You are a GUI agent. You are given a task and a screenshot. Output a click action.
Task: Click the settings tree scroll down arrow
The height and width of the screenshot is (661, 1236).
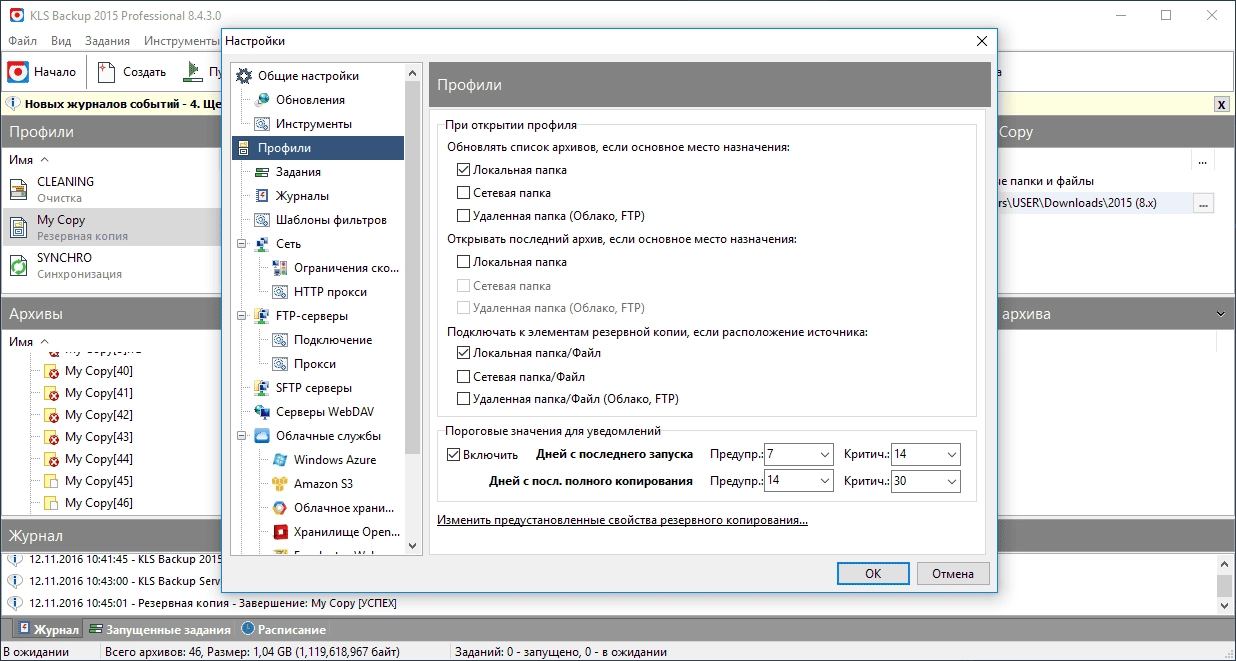pos(413,546)
